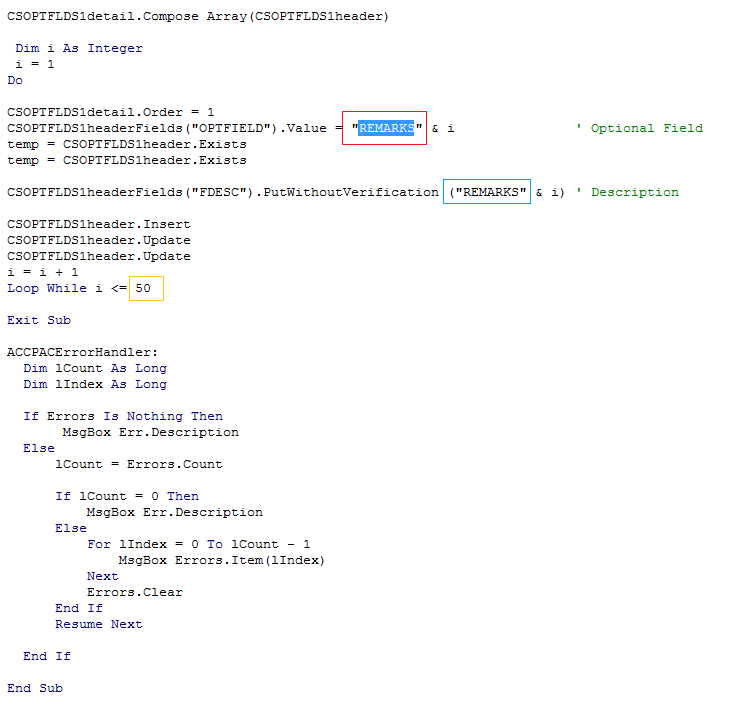Place cursor on the 'Do' keyword
This screenshot has height=705, width=755.
pyautogui.click(x=15, y=80)
